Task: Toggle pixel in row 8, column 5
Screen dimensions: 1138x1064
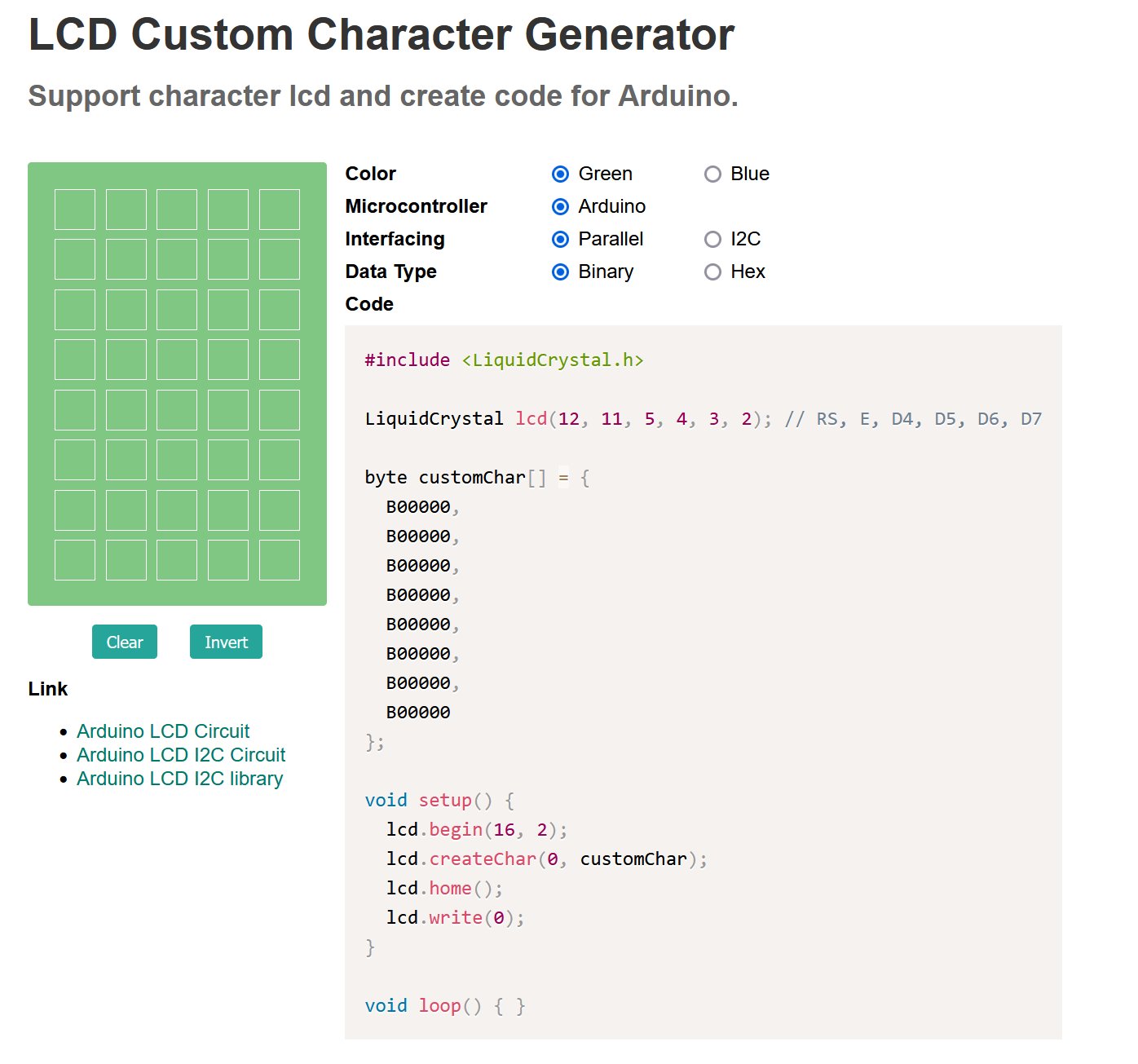Action: coord(280,560)
